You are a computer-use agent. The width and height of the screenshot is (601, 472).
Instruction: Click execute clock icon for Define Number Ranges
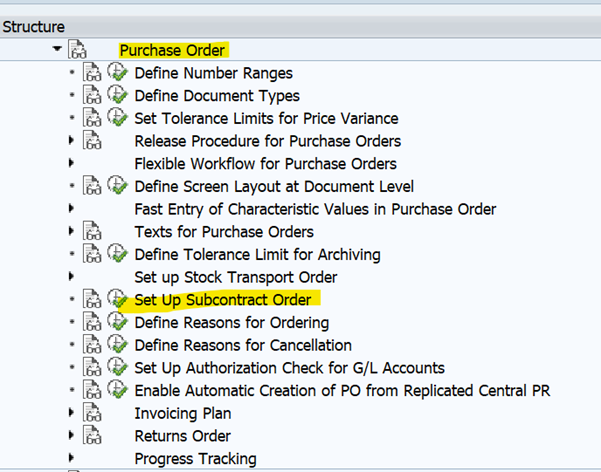pos(117,73)
